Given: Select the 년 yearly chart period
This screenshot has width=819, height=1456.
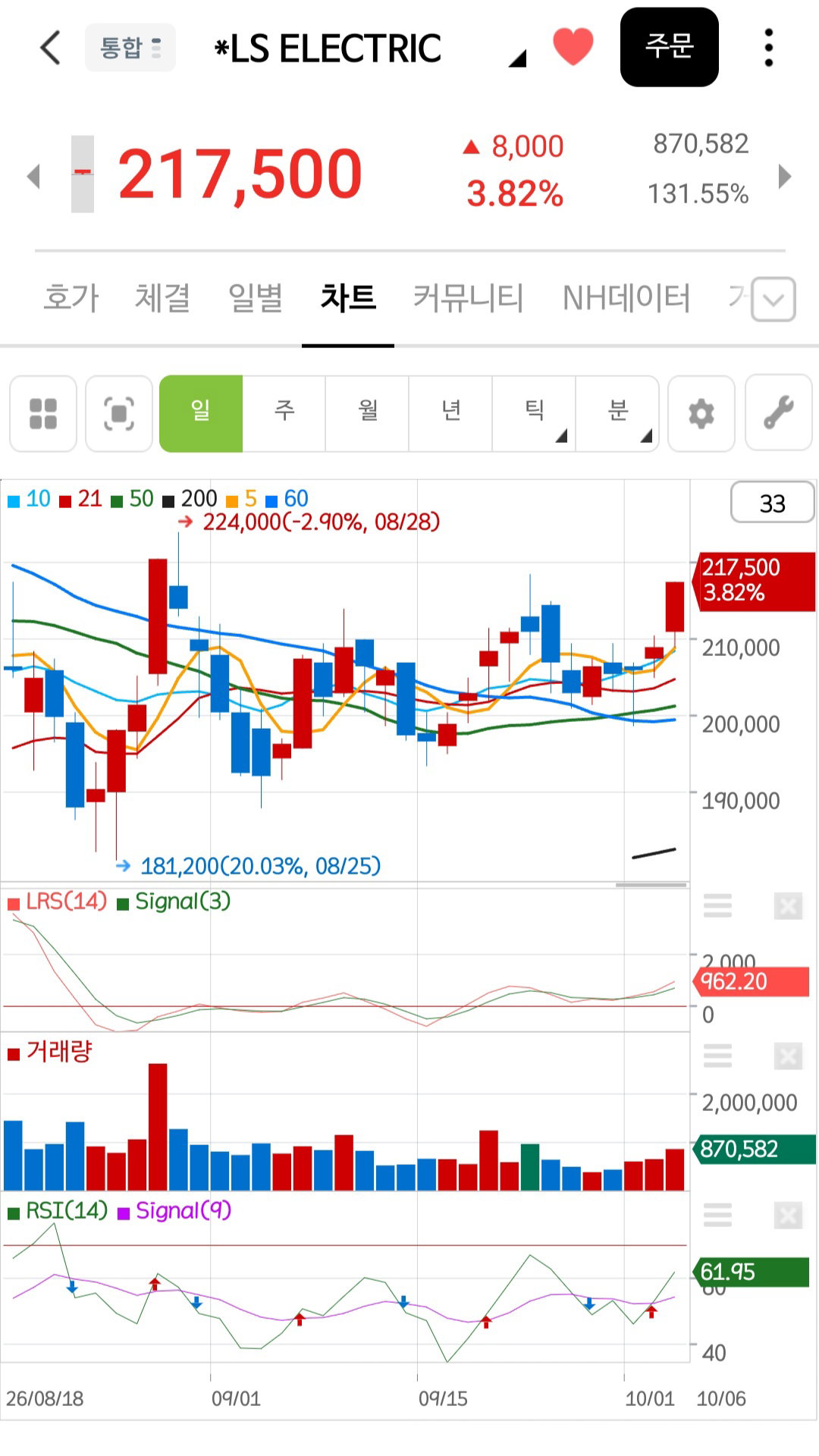Looking at the screenshot, I should (451, 413).
